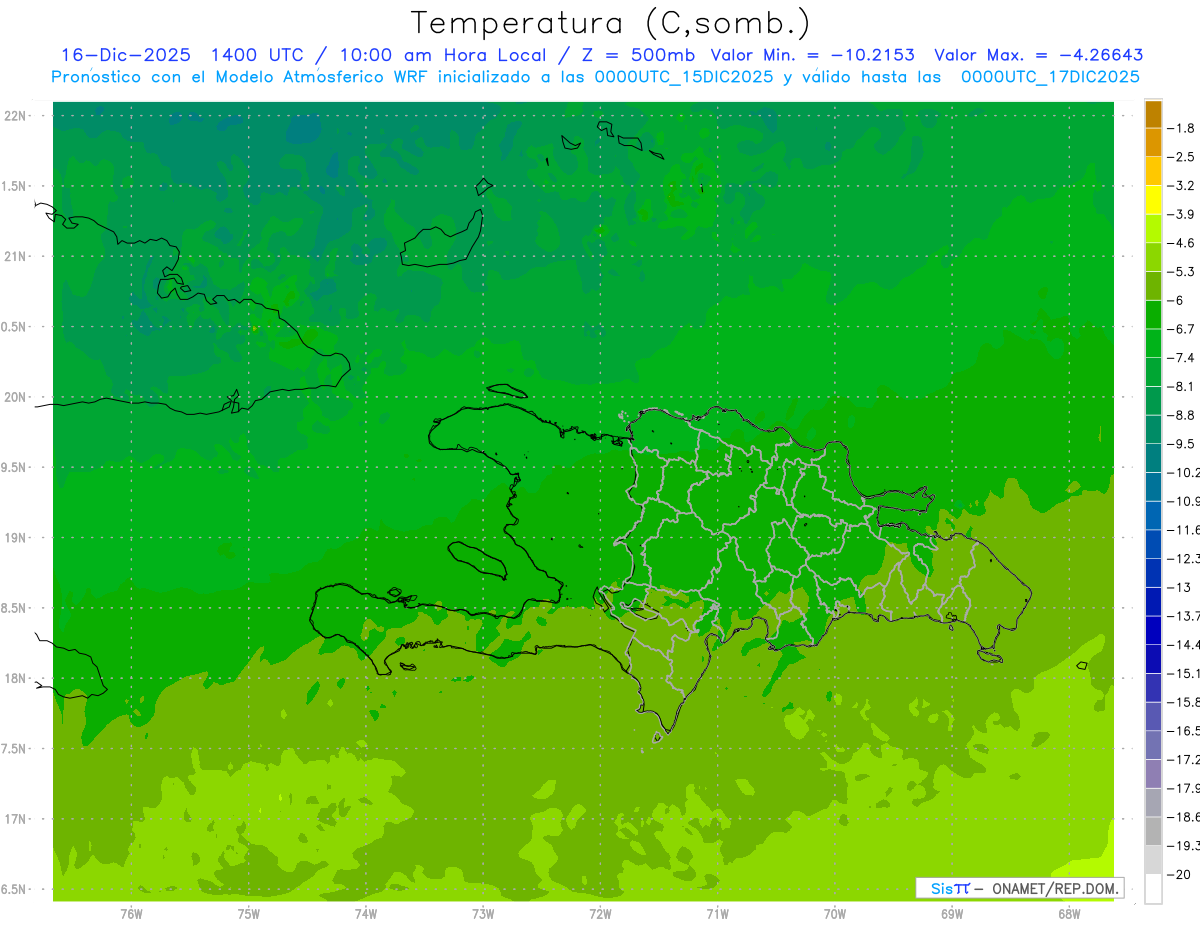This screenshot has height=927, width=1200.
Task: Click the '69W' longitude label
Action: tap(952, 914)
